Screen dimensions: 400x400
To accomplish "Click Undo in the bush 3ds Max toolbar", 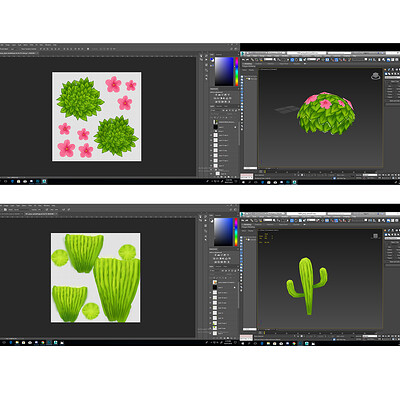I will [x=243, y=59].
